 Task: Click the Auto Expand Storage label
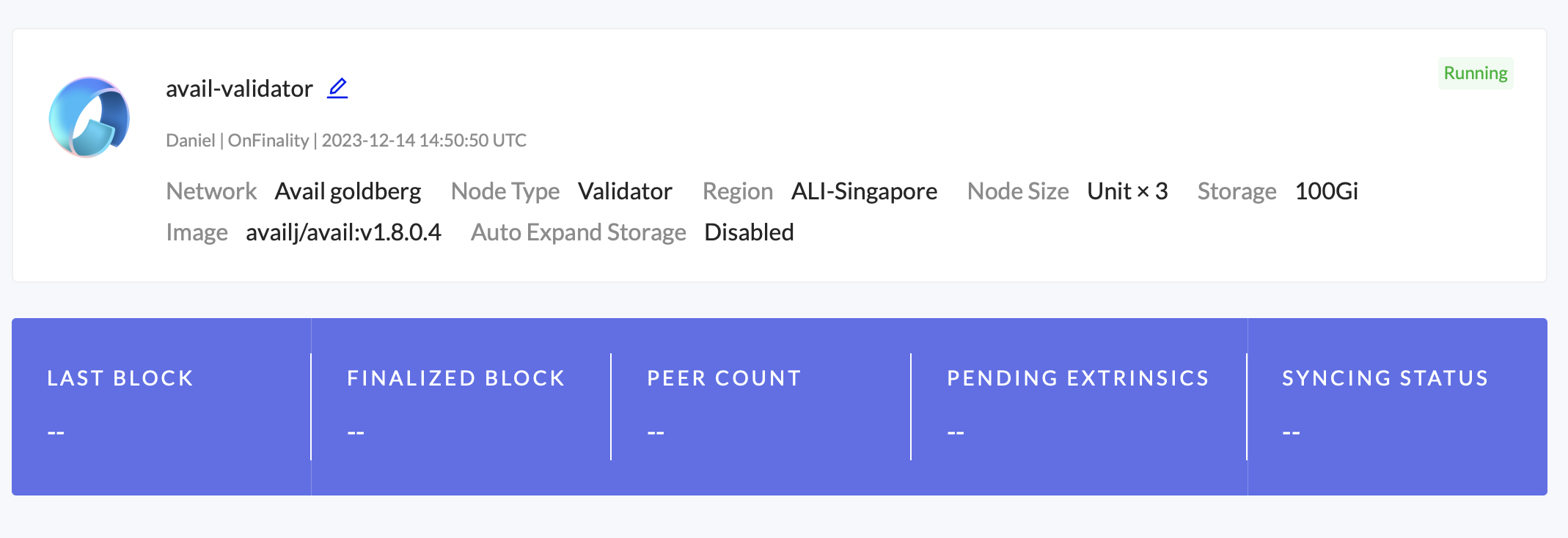pos(578,232)
